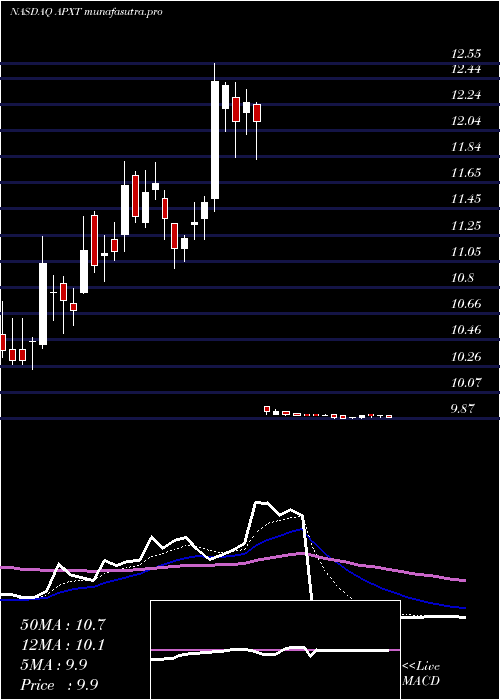Select the 11.45 price axis label
Image resolution: width=500 pixels, height=700 pixels.
[466, 199]
